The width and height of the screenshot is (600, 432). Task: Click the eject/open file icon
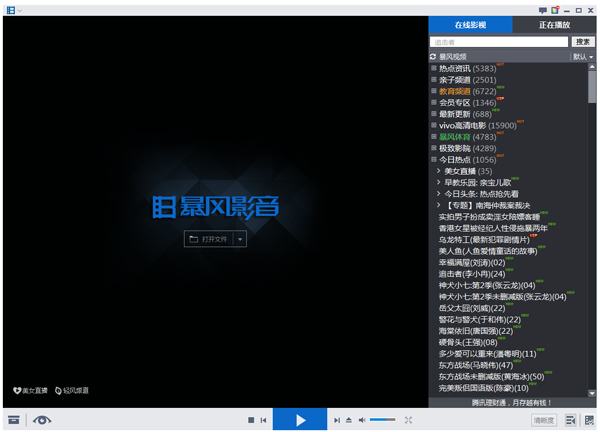349,420
